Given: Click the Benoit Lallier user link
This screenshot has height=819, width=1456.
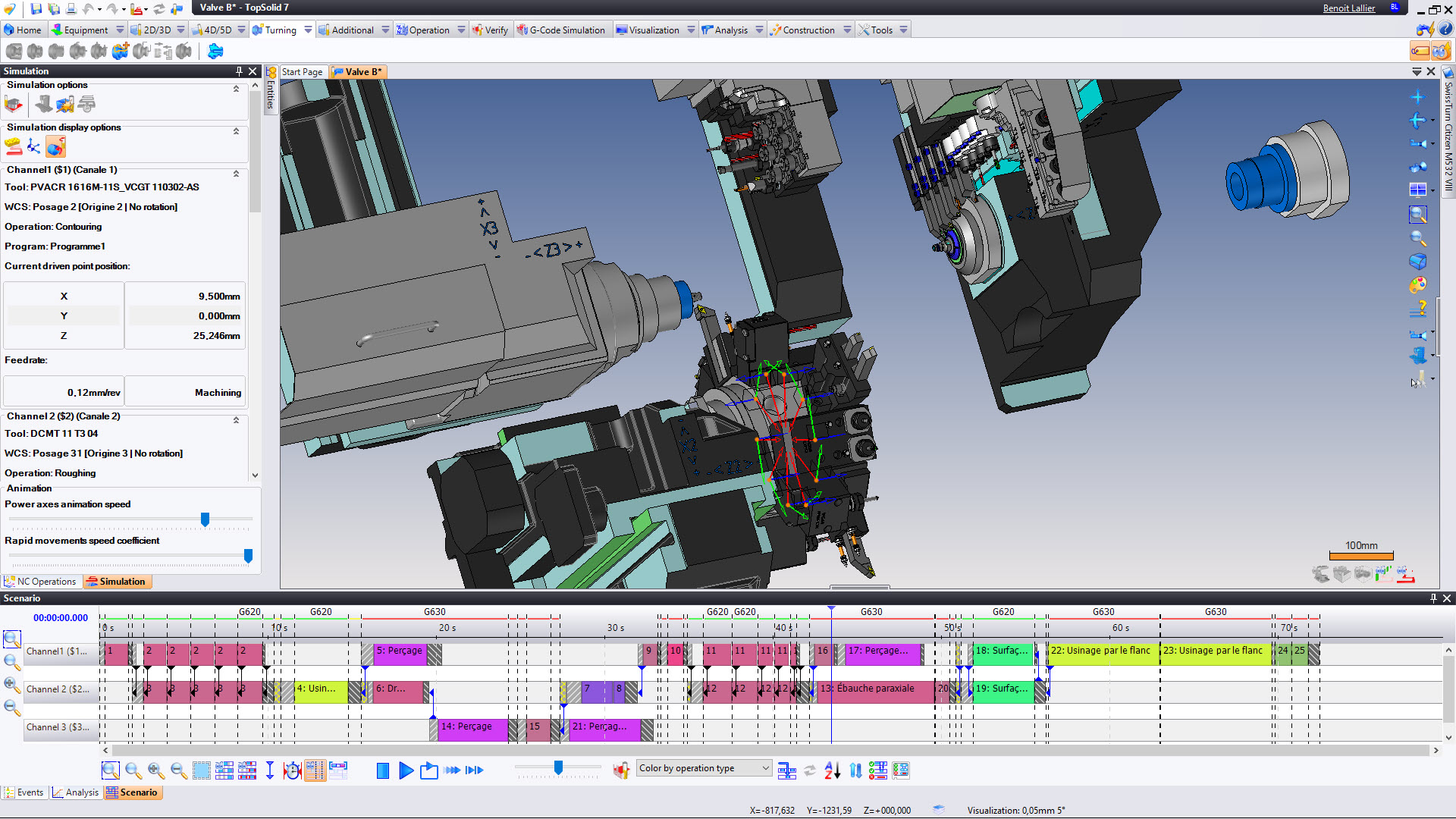Looking at the screenshot, I should (1348, 8).
